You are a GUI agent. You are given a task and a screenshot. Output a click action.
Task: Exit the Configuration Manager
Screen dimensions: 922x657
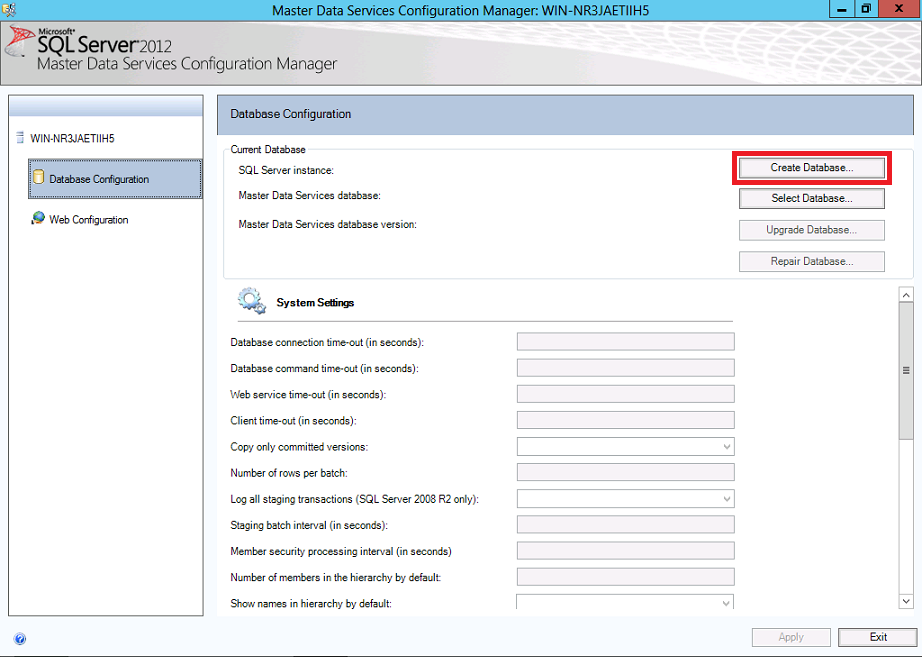[x=878, y=637]
